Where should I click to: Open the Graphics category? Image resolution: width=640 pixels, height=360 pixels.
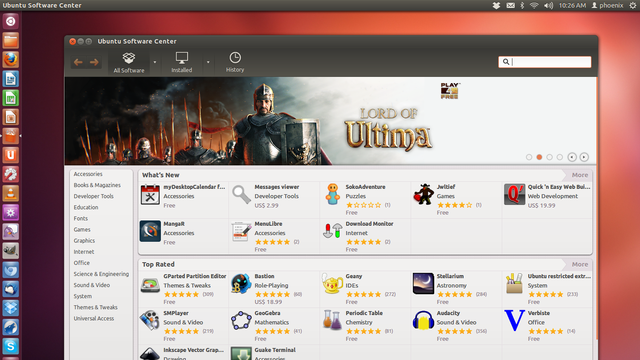(84, 241)
